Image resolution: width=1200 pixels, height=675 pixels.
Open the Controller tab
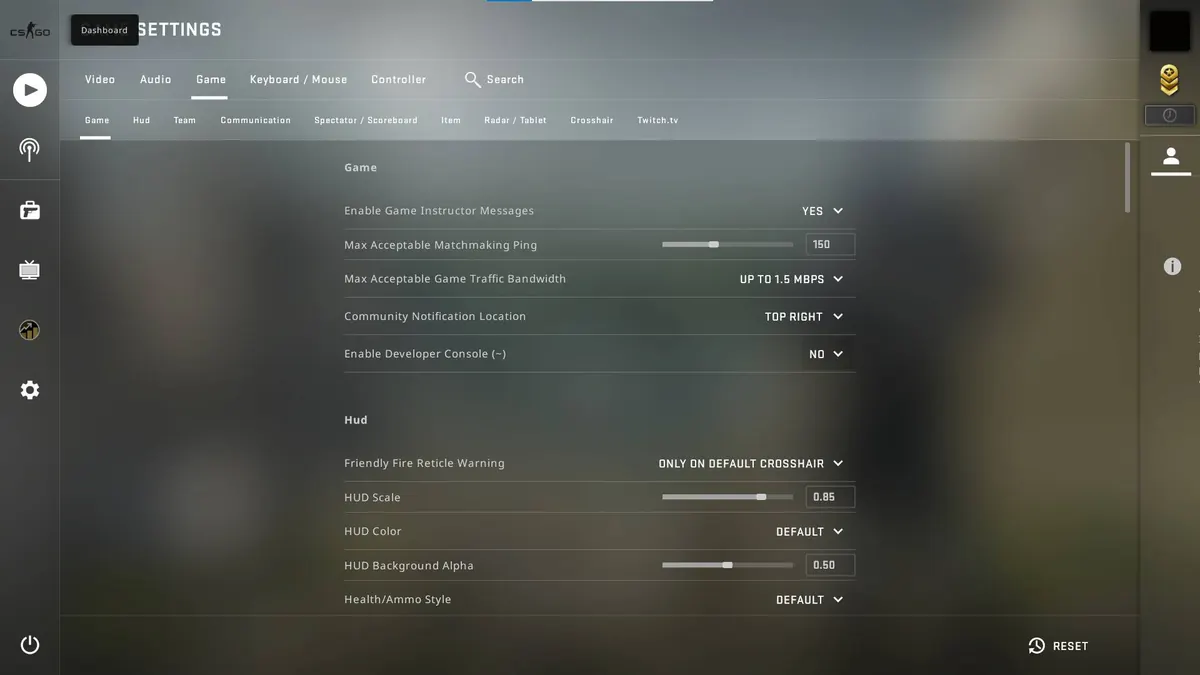click(399, 79)
